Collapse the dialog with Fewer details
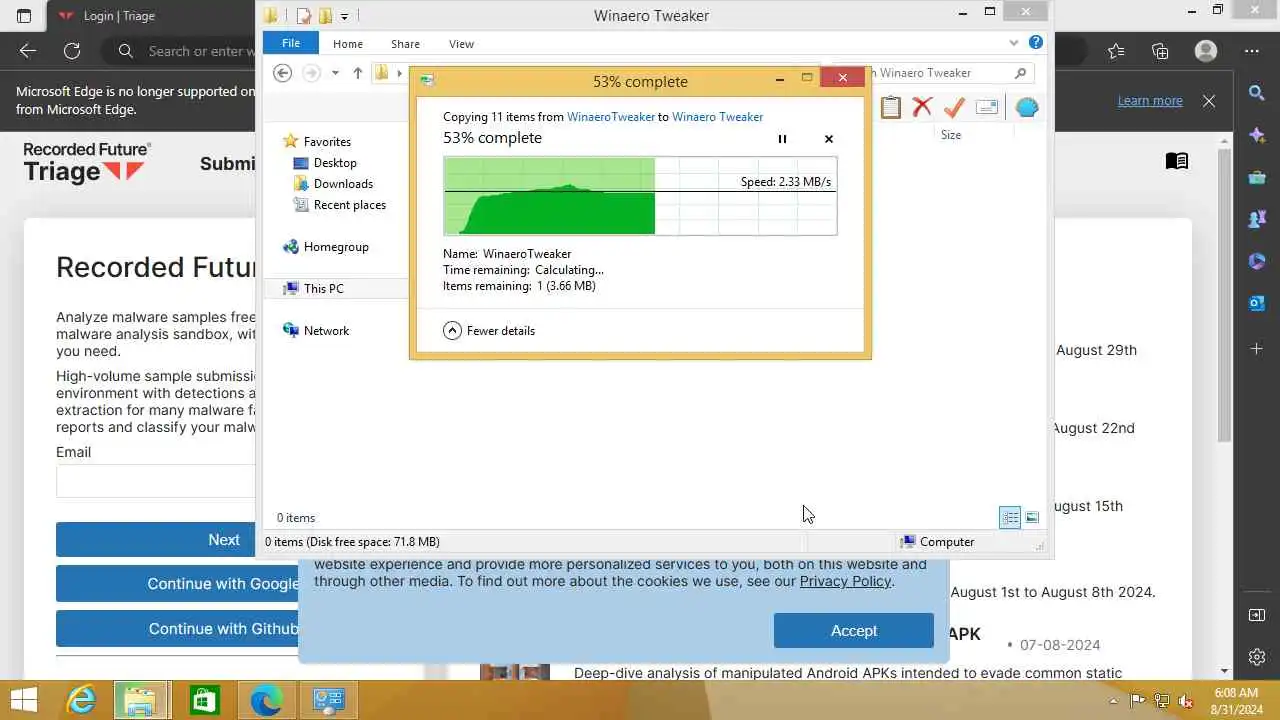The width and height of the screenshot is (1280, 720). (x=489, y=330)
